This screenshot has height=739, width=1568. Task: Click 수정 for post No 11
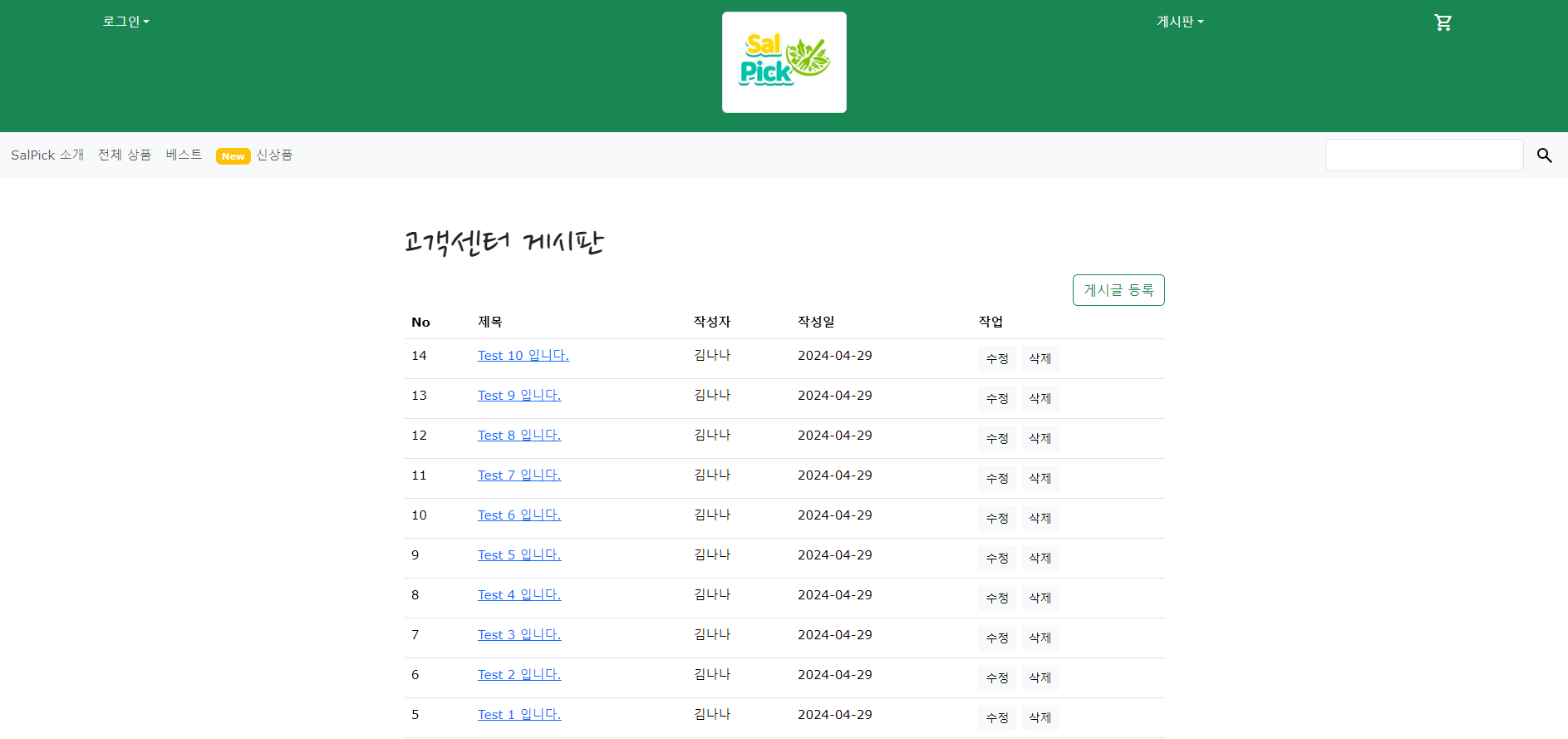tap(997, 479)
